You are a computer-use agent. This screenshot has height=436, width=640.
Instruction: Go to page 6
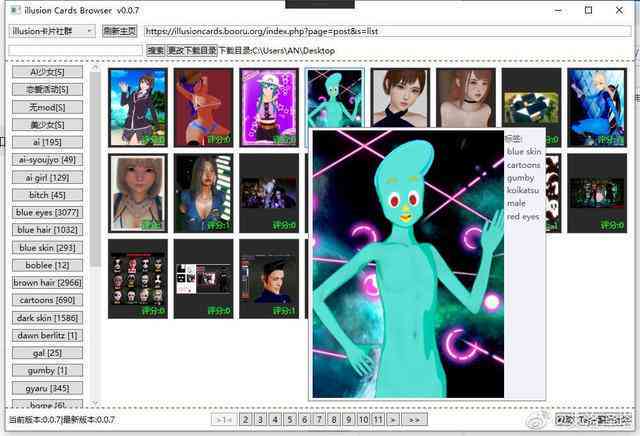[304, 419]
